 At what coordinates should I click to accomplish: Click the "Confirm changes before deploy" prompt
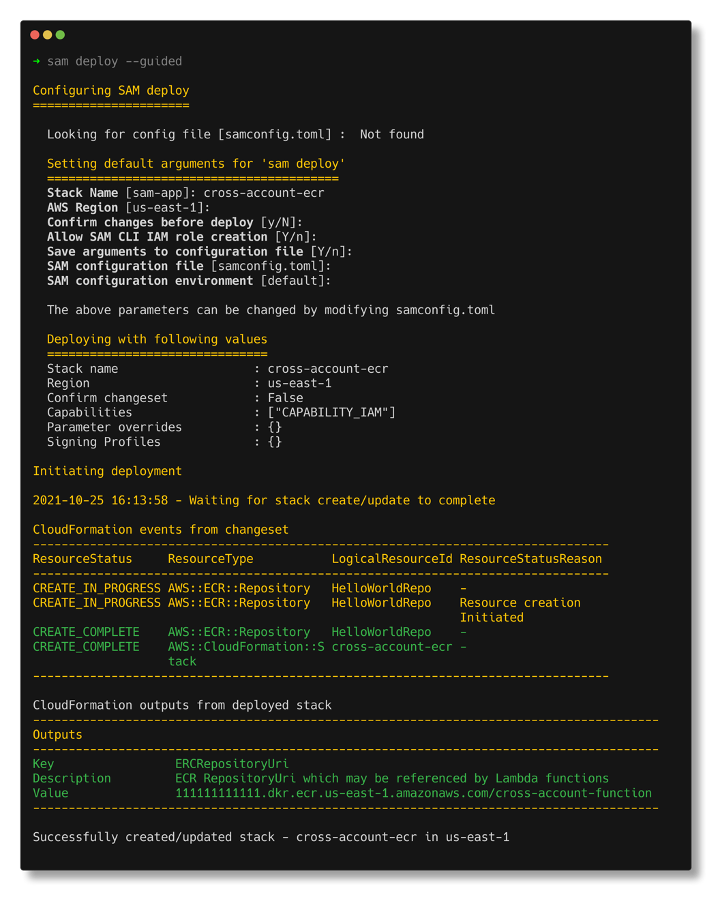(x=150, y=222)
